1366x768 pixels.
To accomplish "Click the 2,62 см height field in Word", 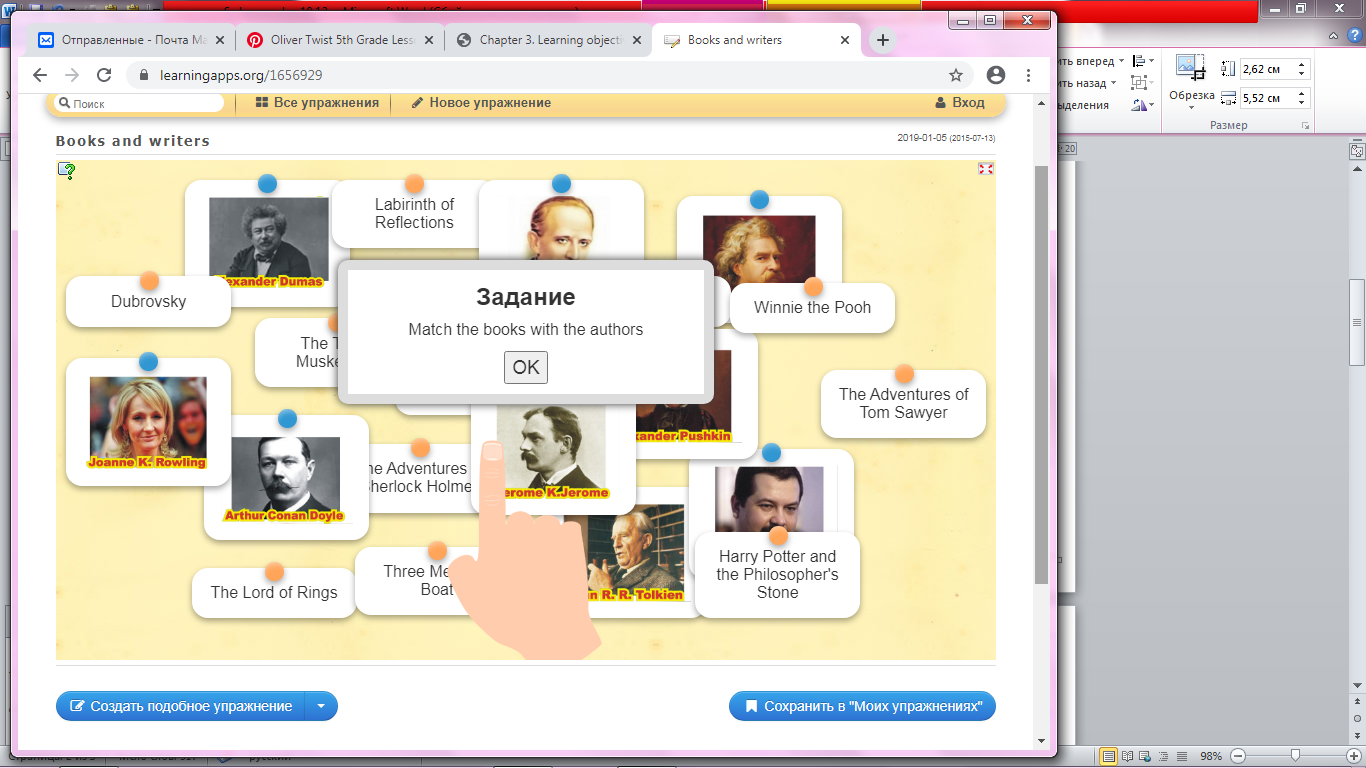I will pos(1267,70).
